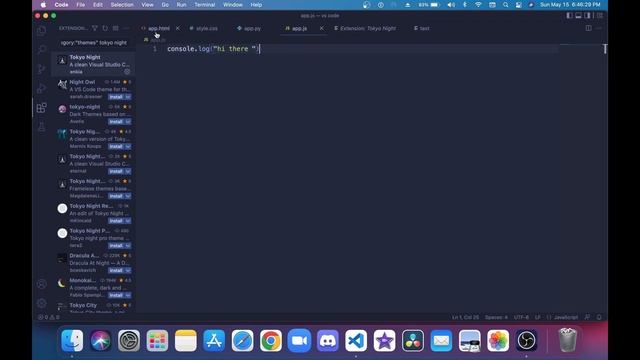Click LF end-of-line in status bar
The width and height of the screenshot is (640, 360).
tap(538, 317)
